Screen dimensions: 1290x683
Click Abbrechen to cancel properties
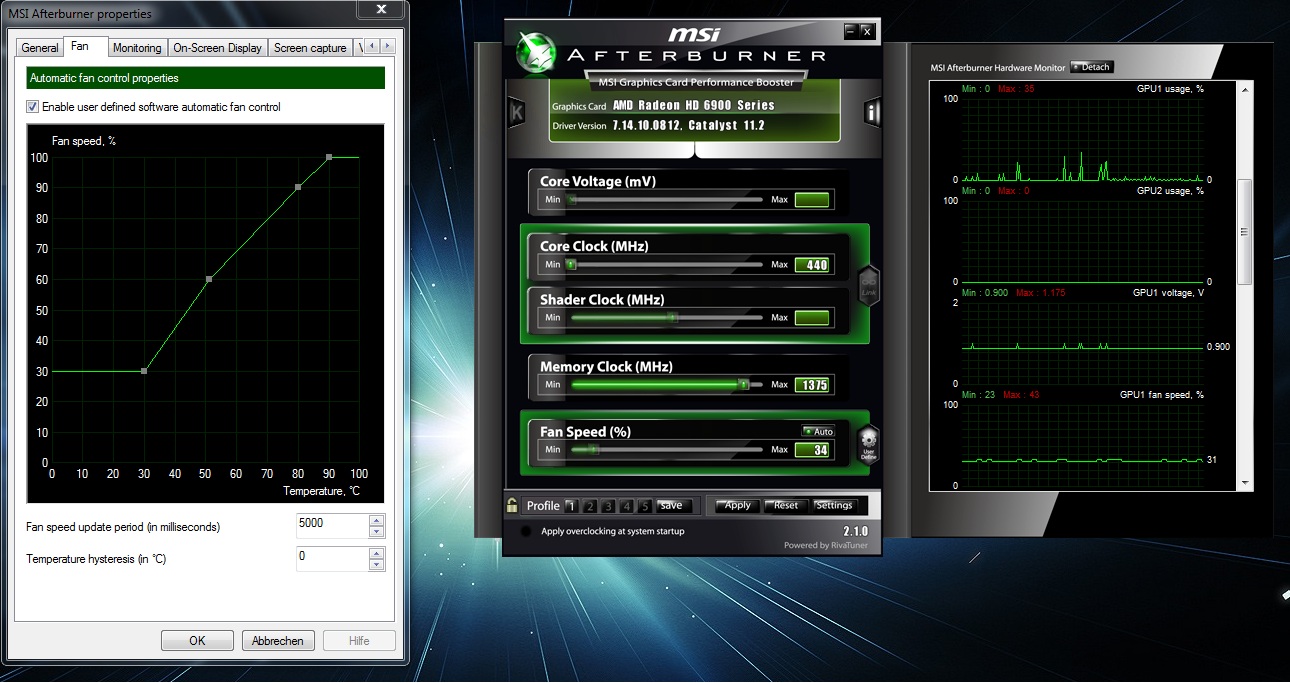tap(278, 641)
